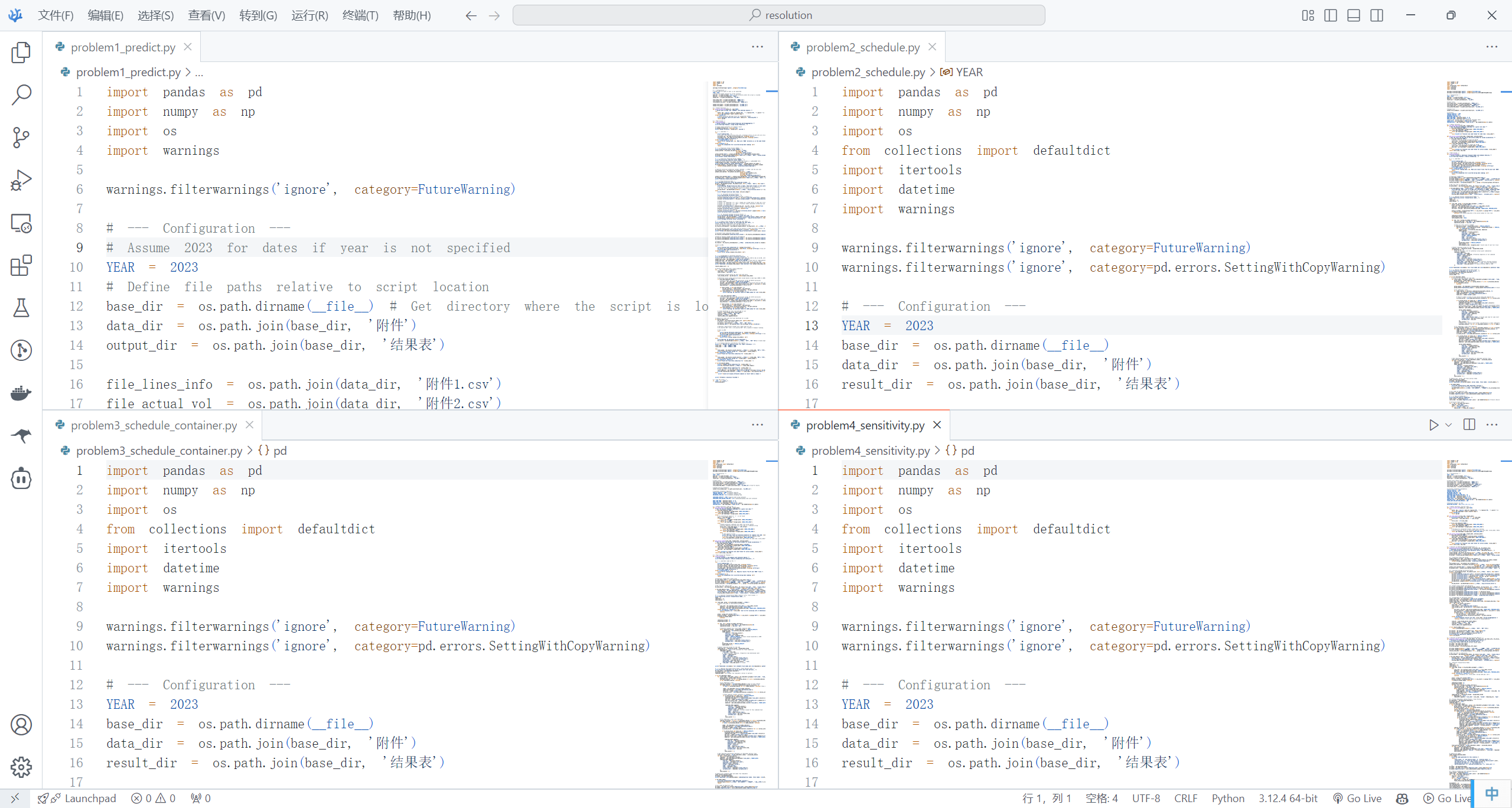Open the Testing flask icon
This screenshot has width=1512, height=808.
21,308
